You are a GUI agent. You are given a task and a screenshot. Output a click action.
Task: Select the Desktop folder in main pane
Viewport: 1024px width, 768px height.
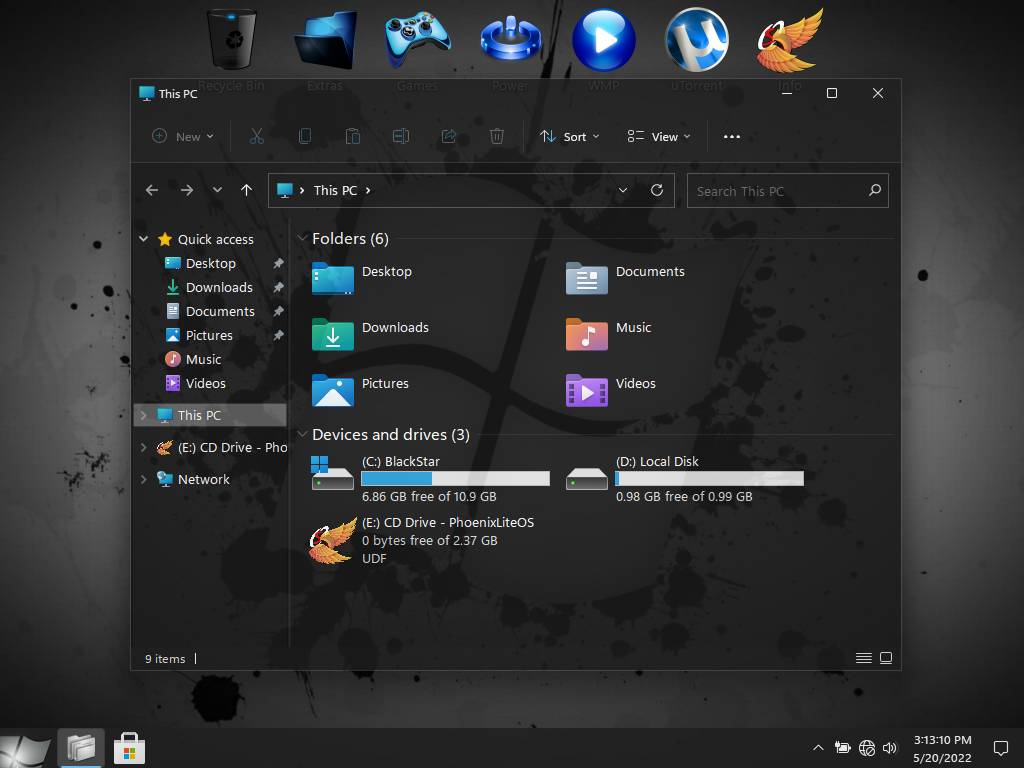click(362, 278)
